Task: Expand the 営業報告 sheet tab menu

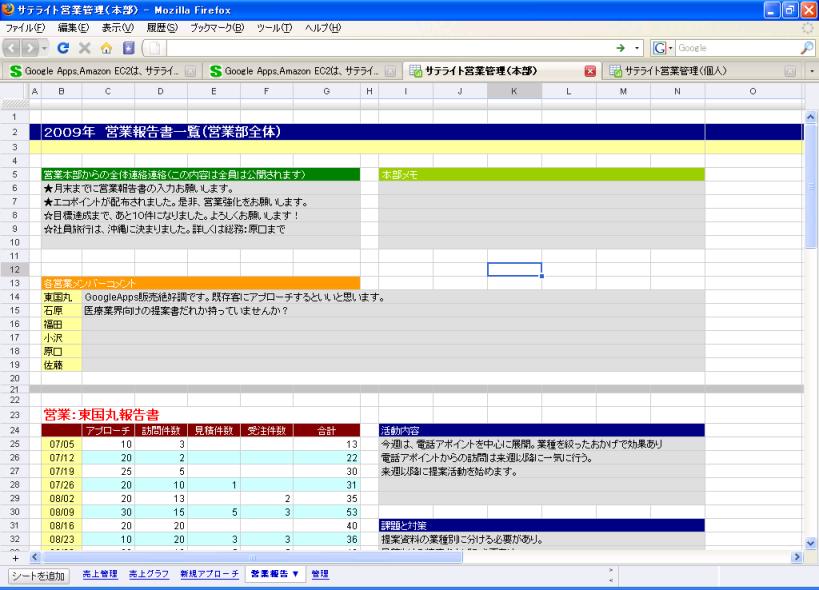Action: tap(296, 575)
